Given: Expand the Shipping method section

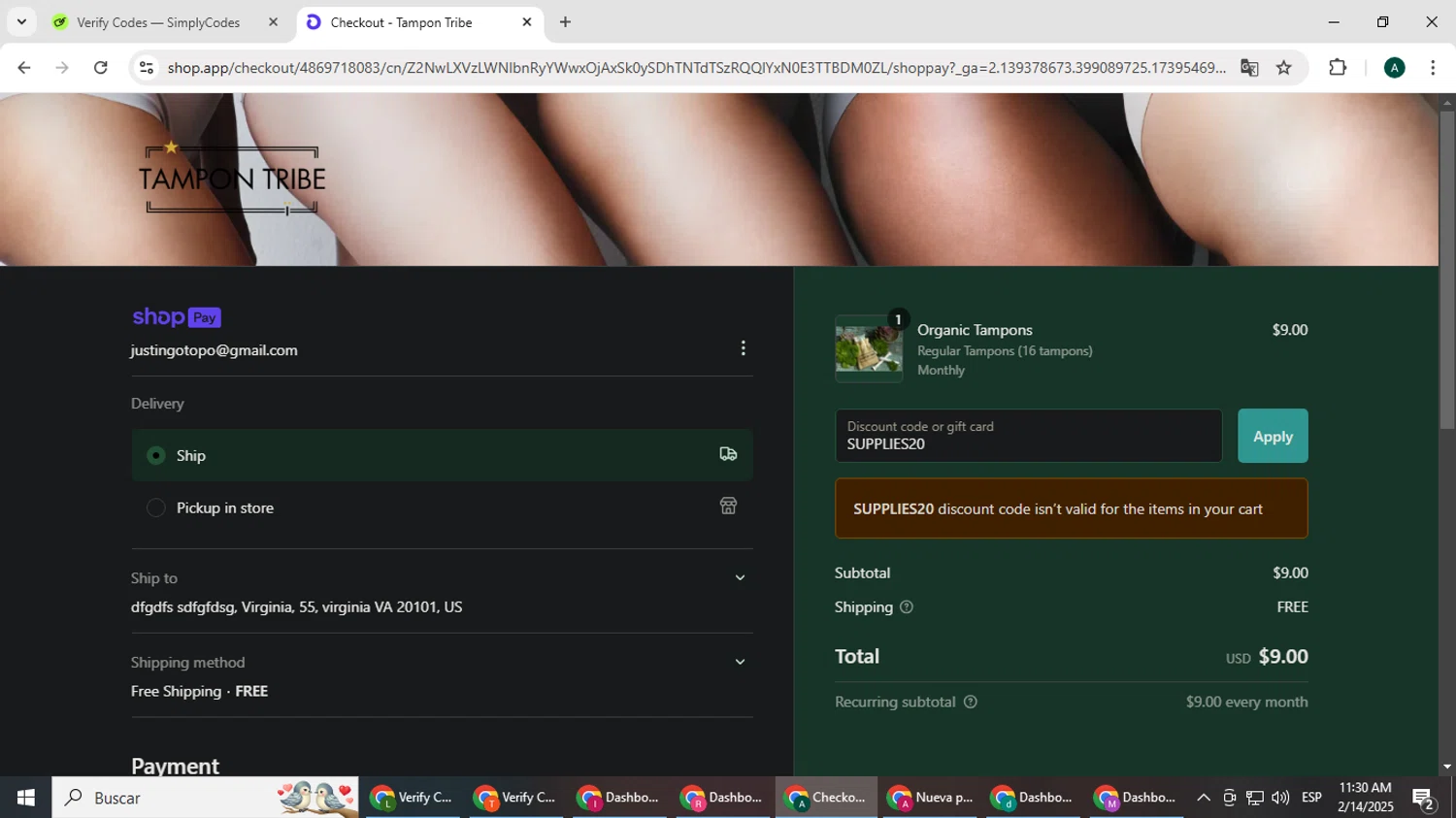Looking at the screenshot, I should [740, 663].
